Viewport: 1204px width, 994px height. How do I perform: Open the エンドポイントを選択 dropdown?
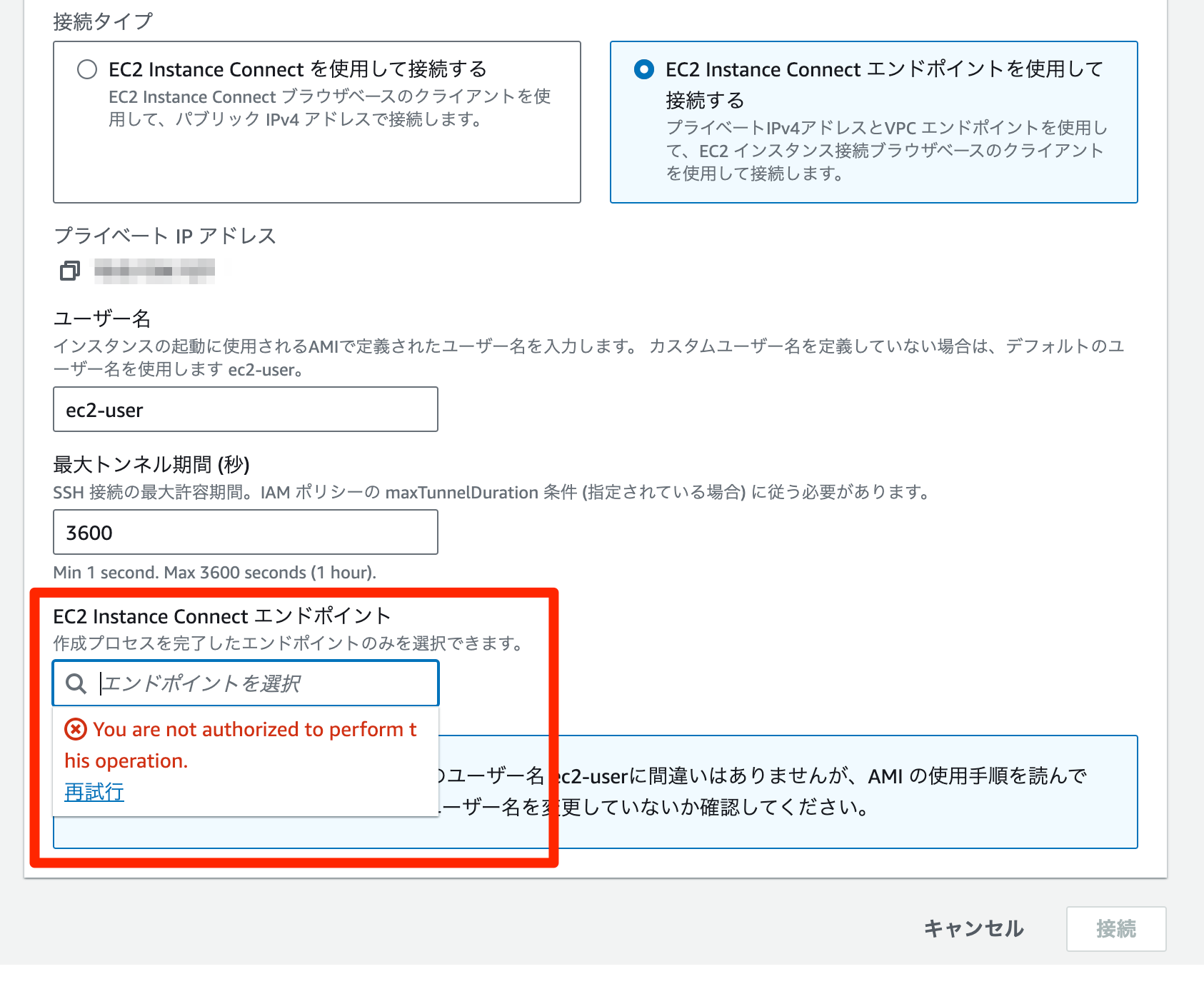(x=245, y=683)
